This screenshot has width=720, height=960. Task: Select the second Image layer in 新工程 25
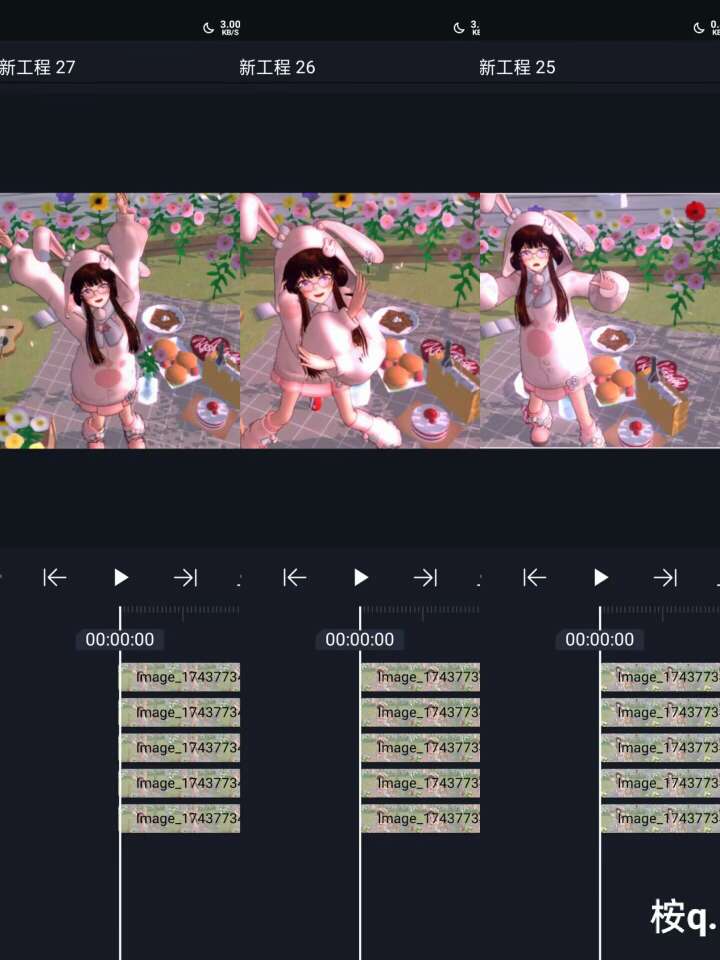[660, 713]
